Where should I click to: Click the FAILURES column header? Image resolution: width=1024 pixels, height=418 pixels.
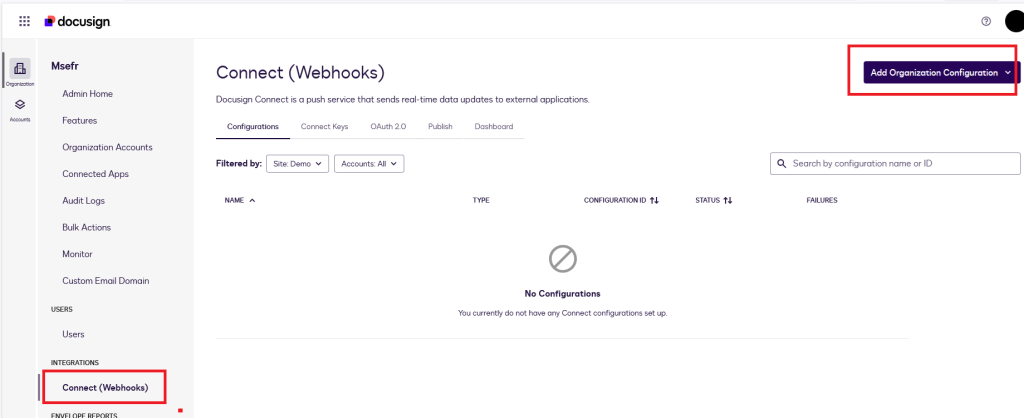click(822, 201)
